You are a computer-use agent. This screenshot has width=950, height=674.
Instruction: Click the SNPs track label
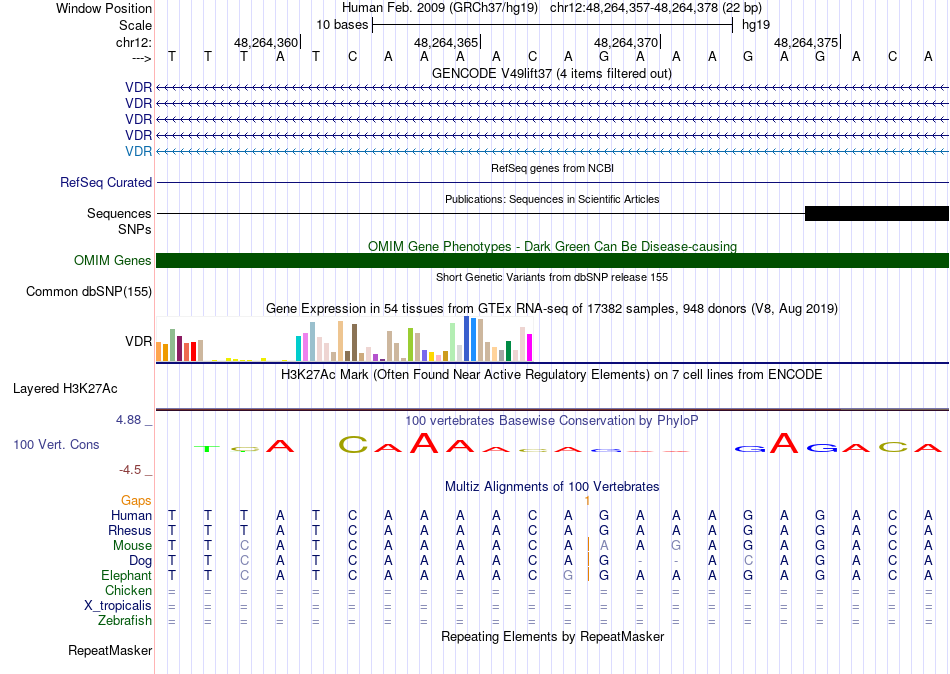coord(135,229)
